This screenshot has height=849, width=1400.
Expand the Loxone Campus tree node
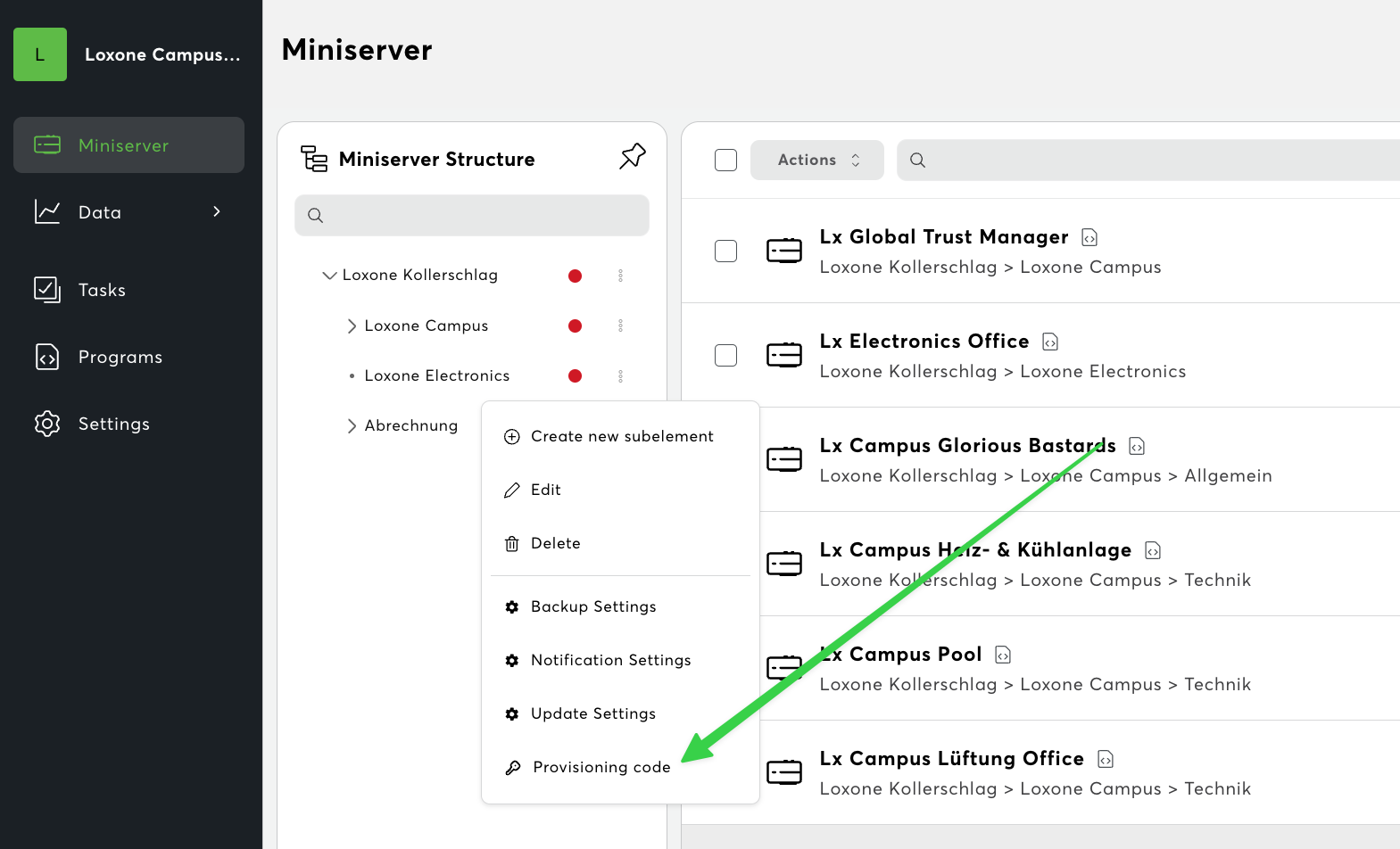pos(352,326)
